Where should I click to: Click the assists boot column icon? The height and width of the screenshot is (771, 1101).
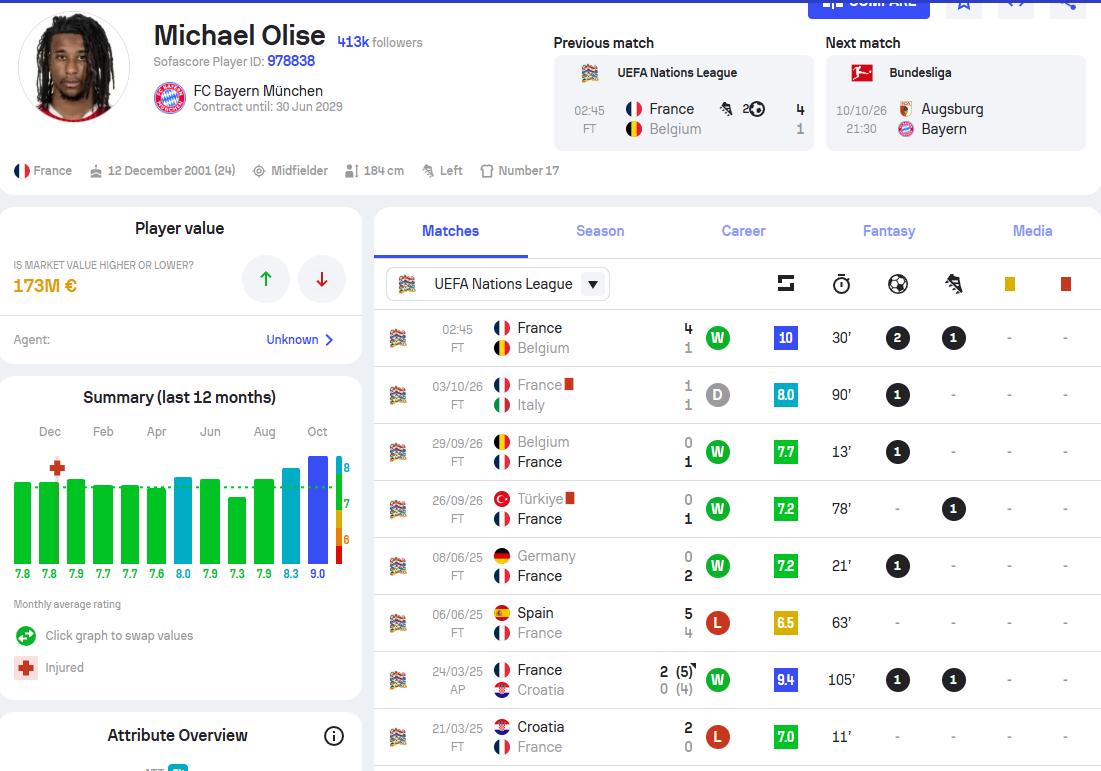(954, 284)
